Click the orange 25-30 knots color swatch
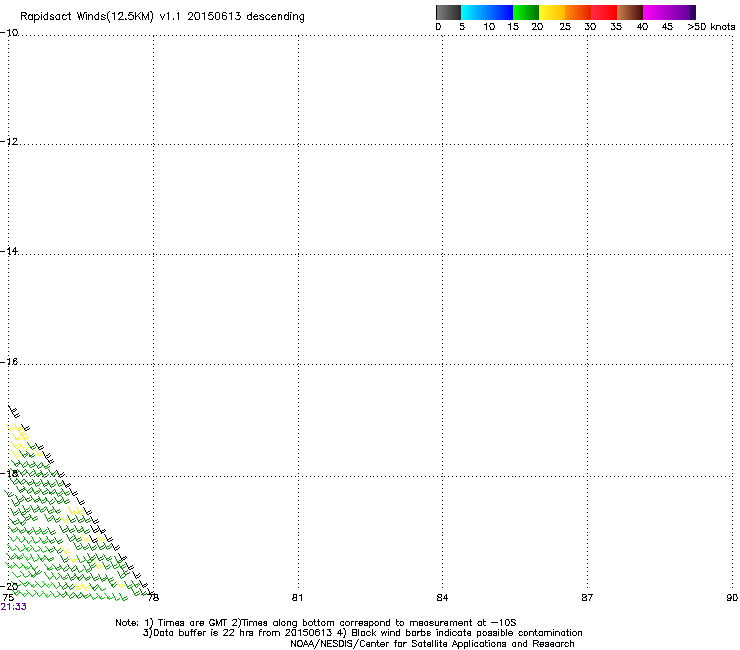The image size is (740, 650). pos(578,12)
